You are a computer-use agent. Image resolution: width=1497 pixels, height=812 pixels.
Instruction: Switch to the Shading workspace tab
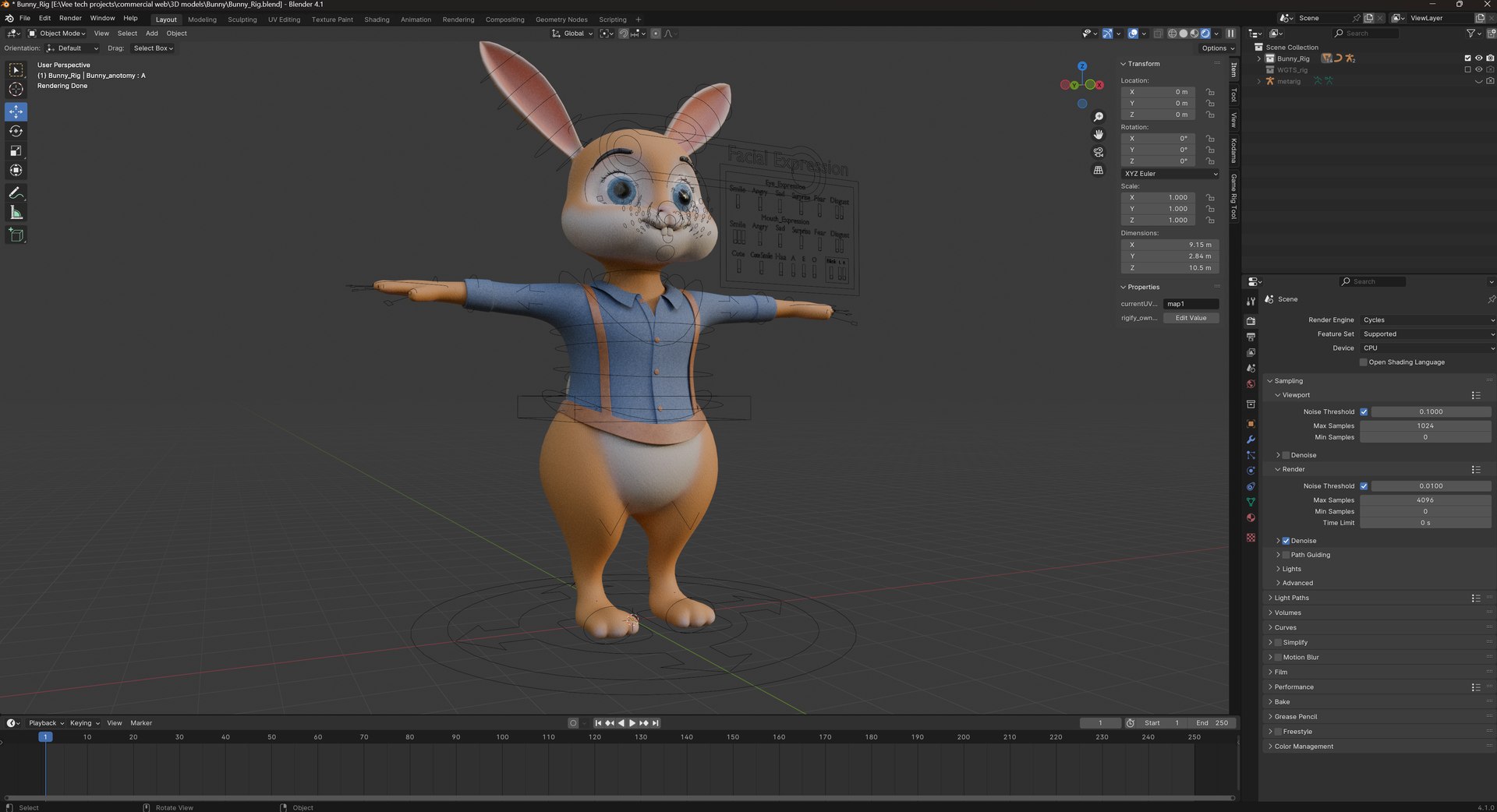[377, 19]
